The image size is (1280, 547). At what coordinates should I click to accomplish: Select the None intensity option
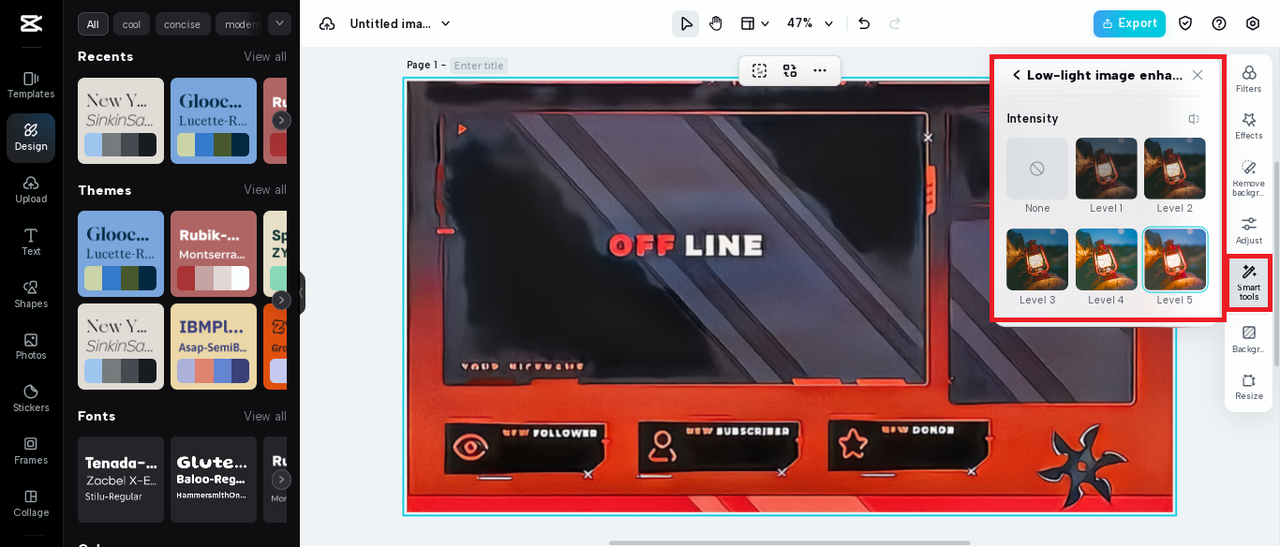(x=1037, y=169)
